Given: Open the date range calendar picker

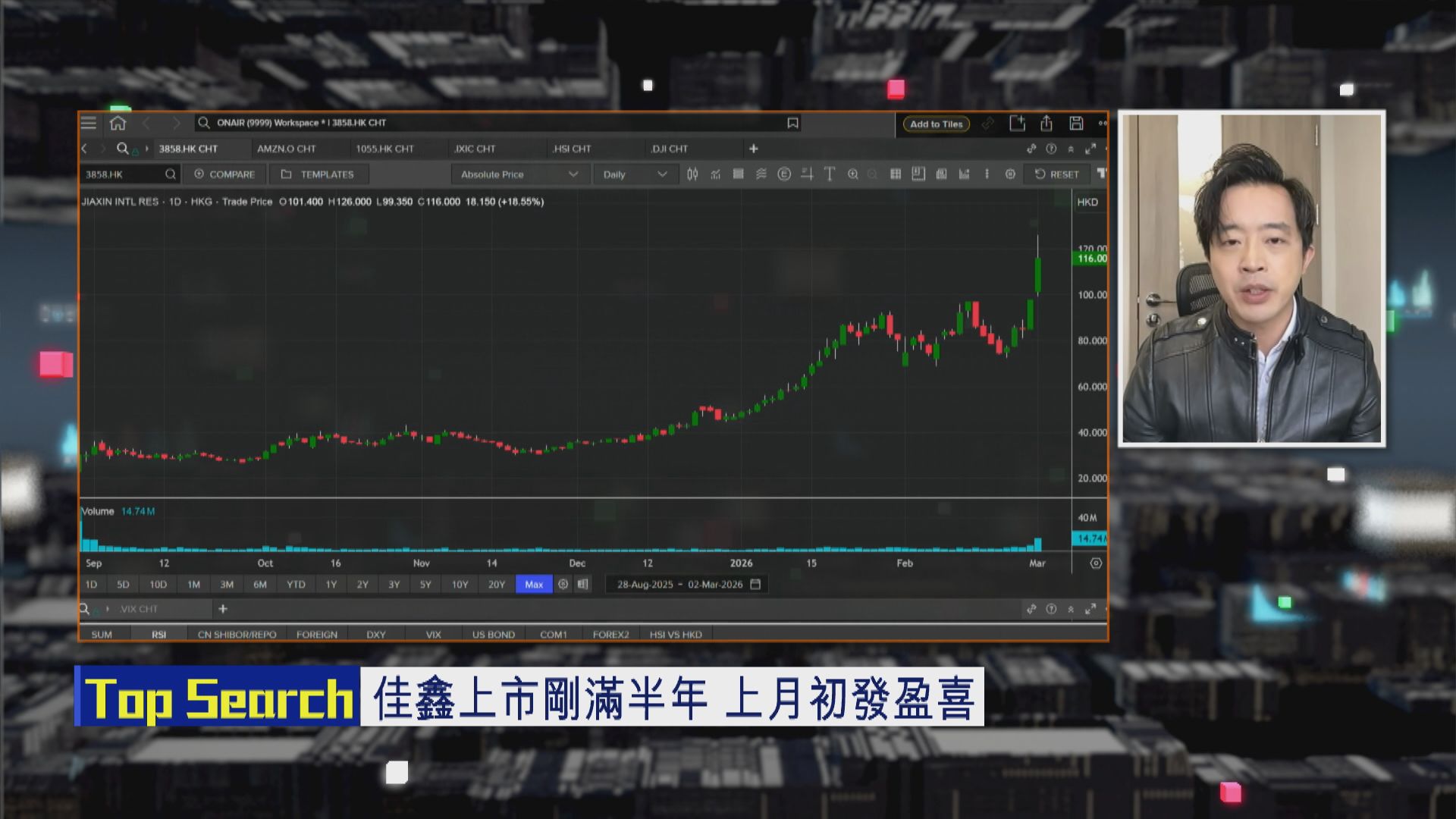Looking at the screenshot, I should click(755, 584).
